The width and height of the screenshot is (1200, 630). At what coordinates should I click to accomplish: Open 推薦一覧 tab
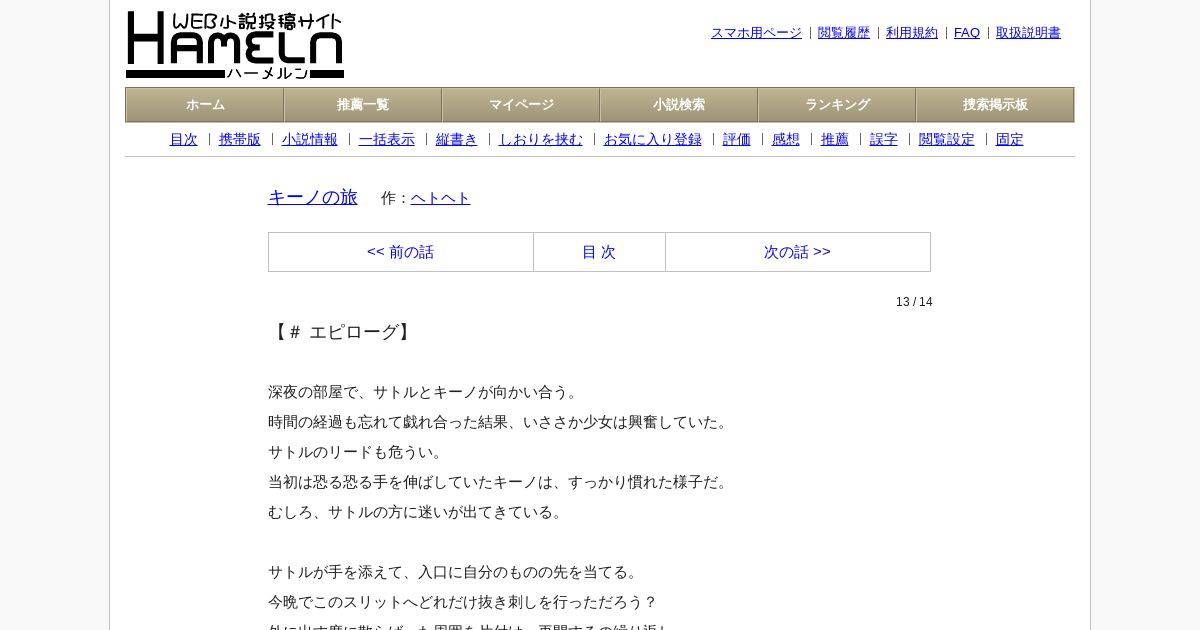point(363,105)
